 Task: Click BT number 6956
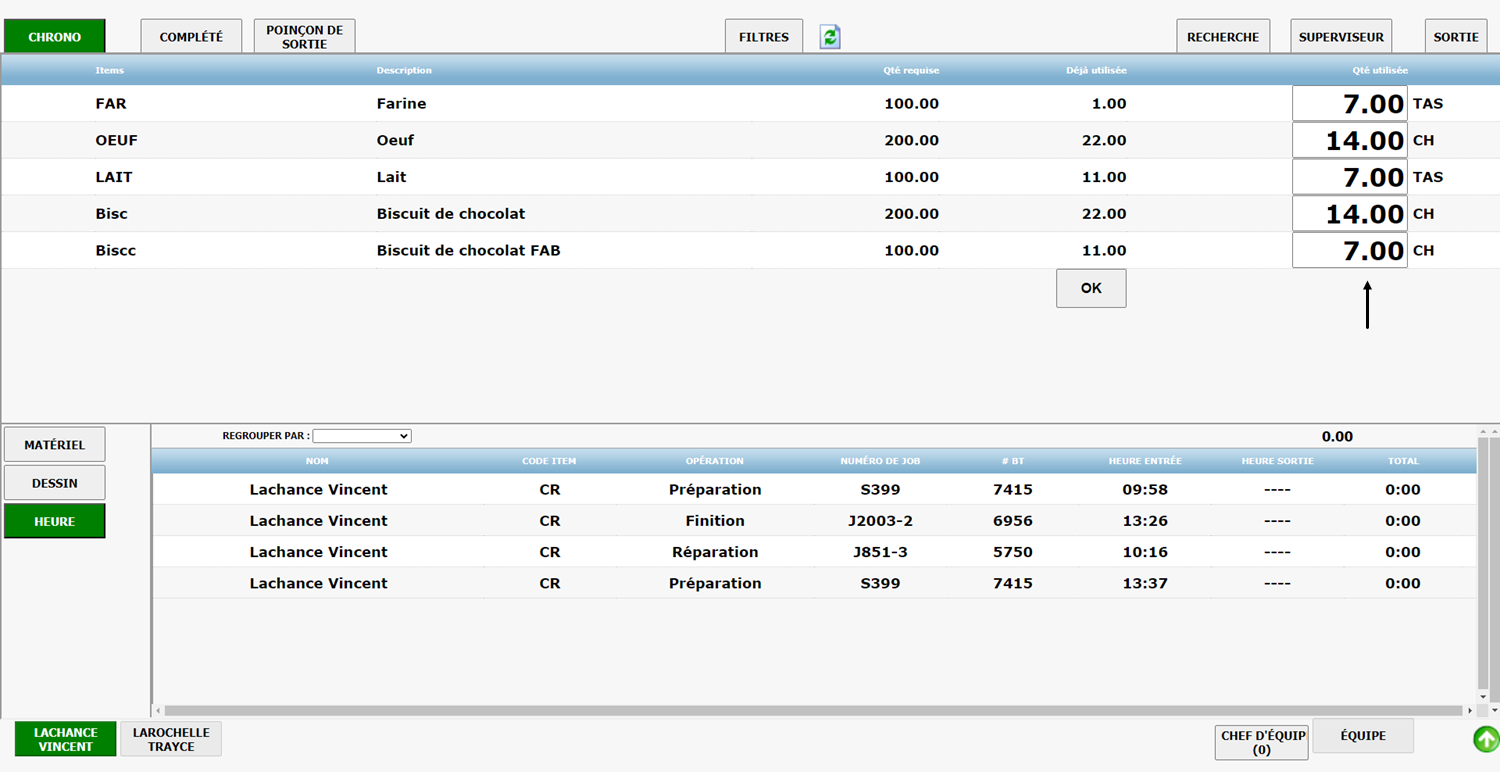point(1013,521)
